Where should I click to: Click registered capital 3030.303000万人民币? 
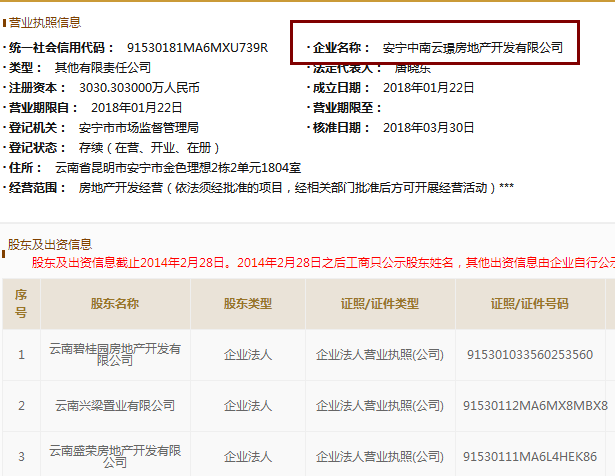(x=139, y=88)
